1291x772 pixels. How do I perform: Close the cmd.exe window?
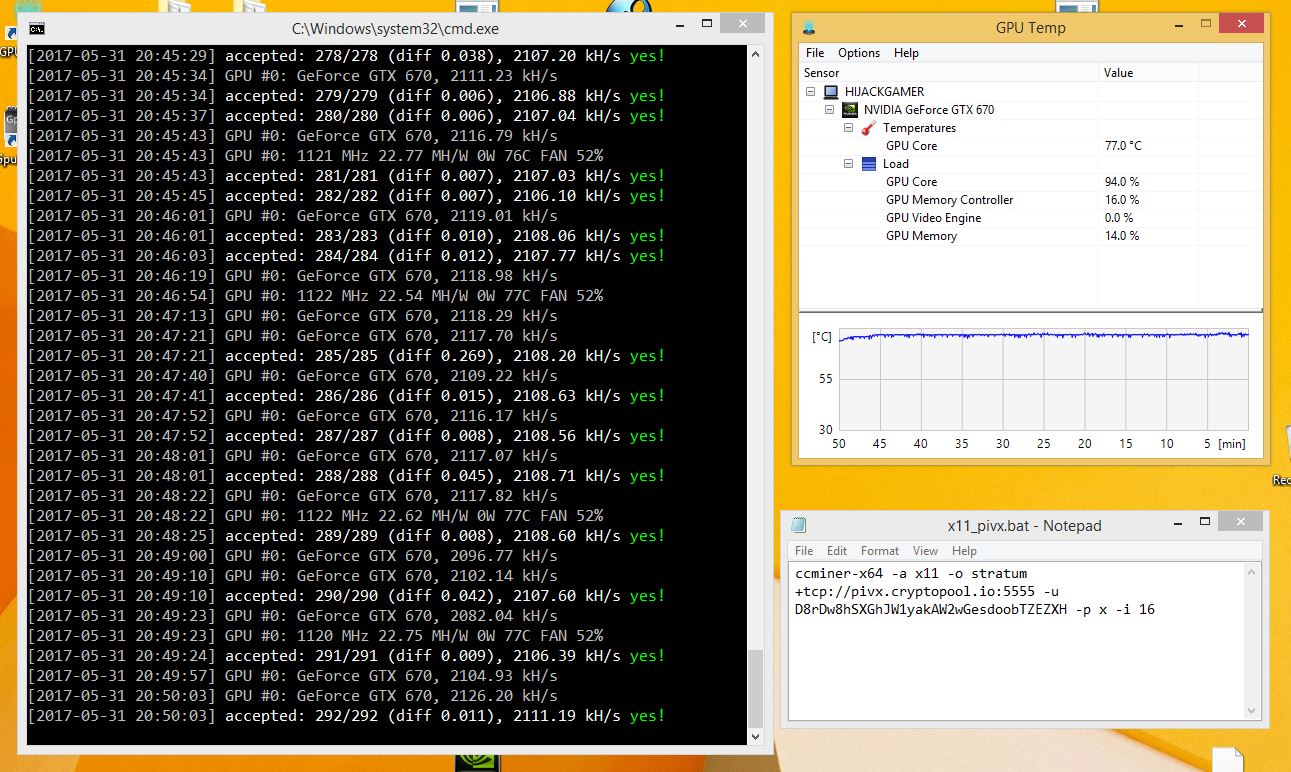tap(742, 25)
